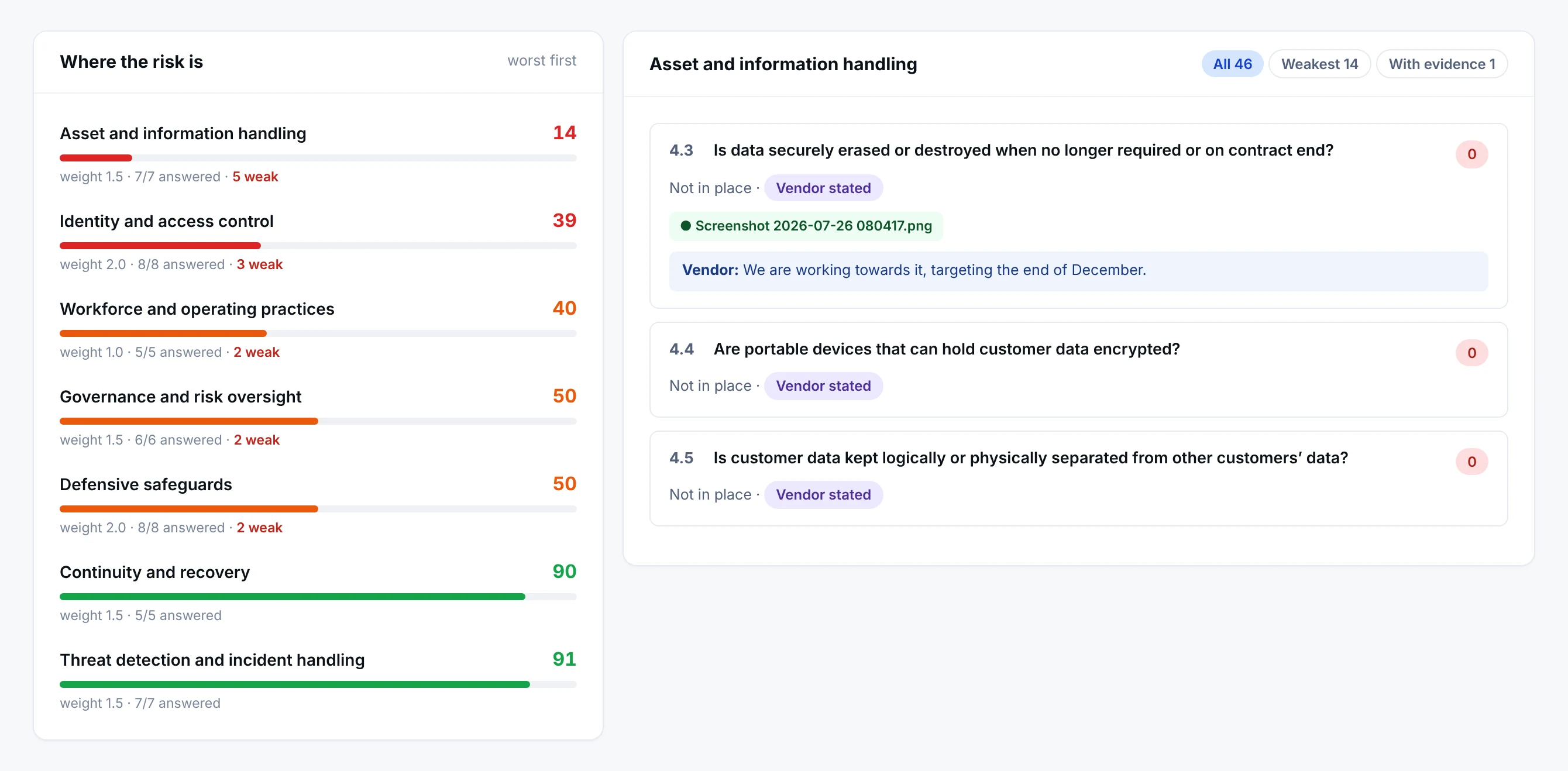Click the Identity and access progress bar
Screen dimensions: 1568x771
[x=318, y=245]
